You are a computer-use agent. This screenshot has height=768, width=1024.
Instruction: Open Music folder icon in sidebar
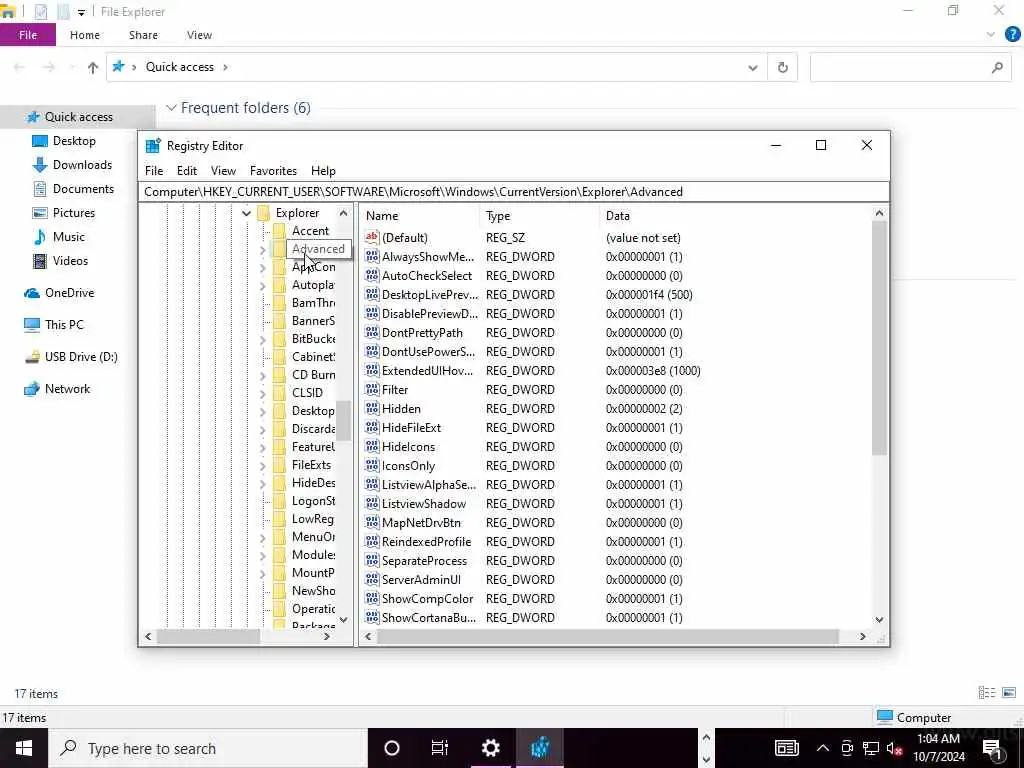[x=40, y=237]
